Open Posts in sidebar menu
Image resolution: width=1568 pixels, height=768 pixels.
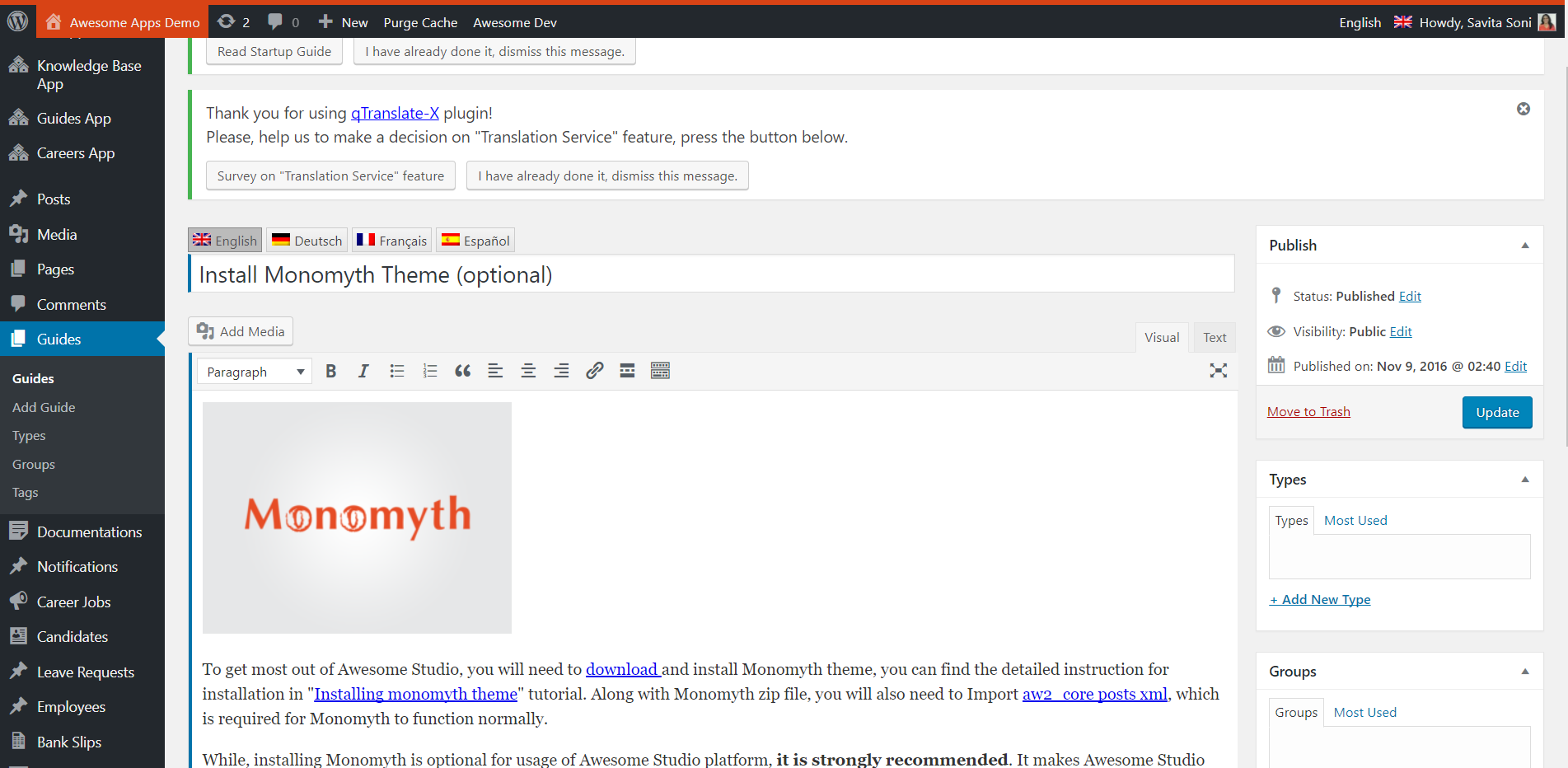(x=82, y=199)
